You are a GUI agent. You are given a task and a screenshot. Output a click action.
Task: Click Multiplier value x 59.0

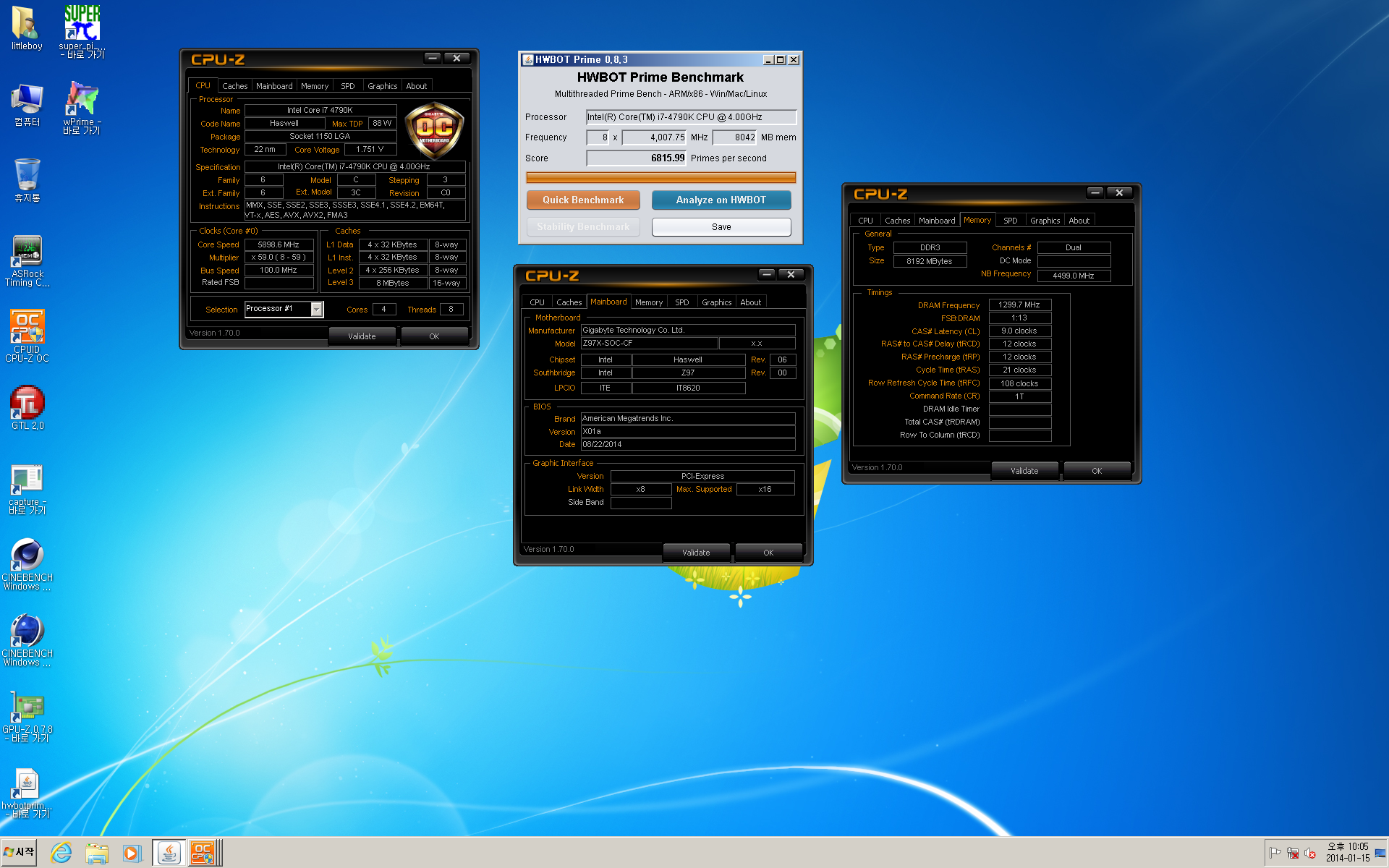coord(279,258)
